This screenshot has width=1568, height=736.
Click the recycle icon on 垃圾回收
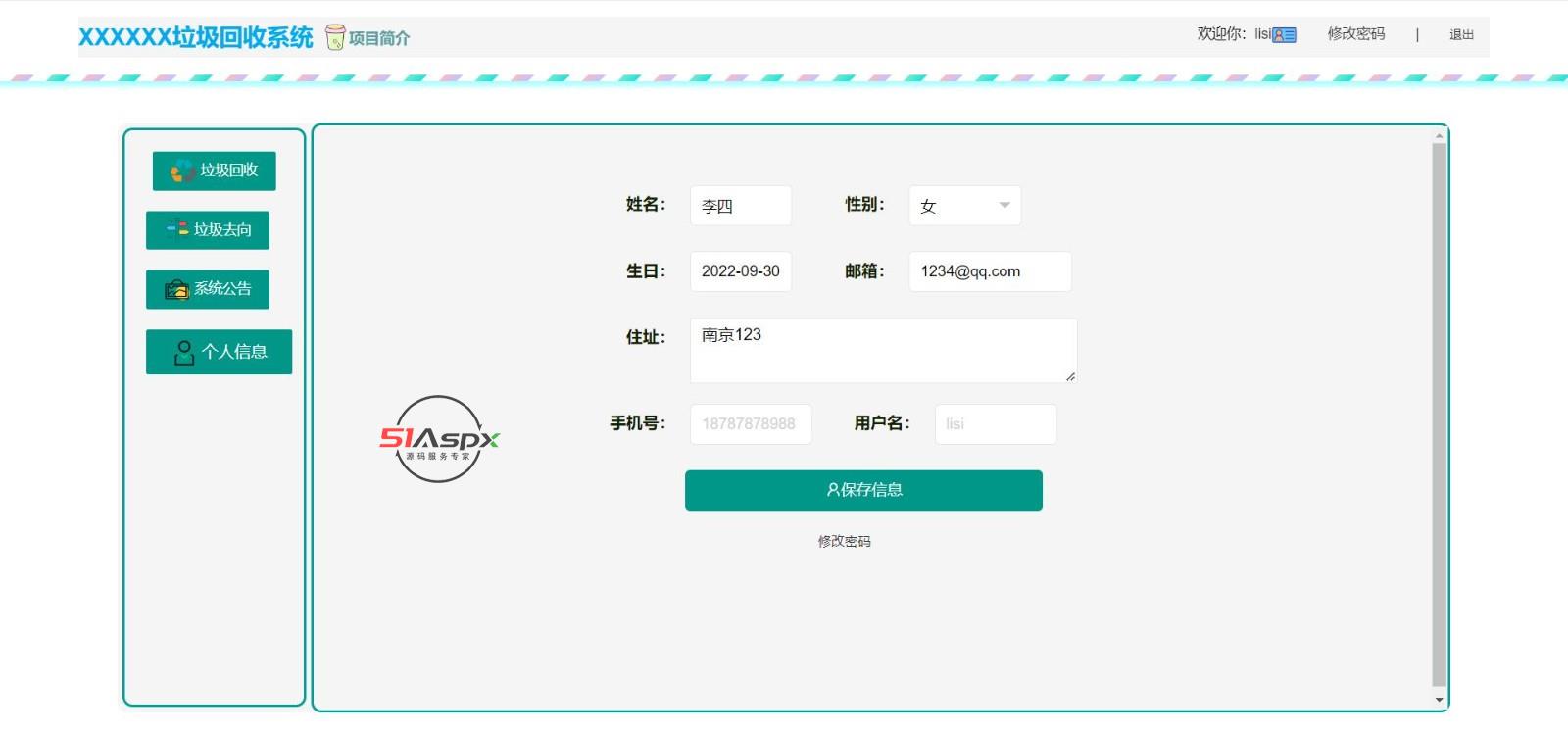pos(182,172)
